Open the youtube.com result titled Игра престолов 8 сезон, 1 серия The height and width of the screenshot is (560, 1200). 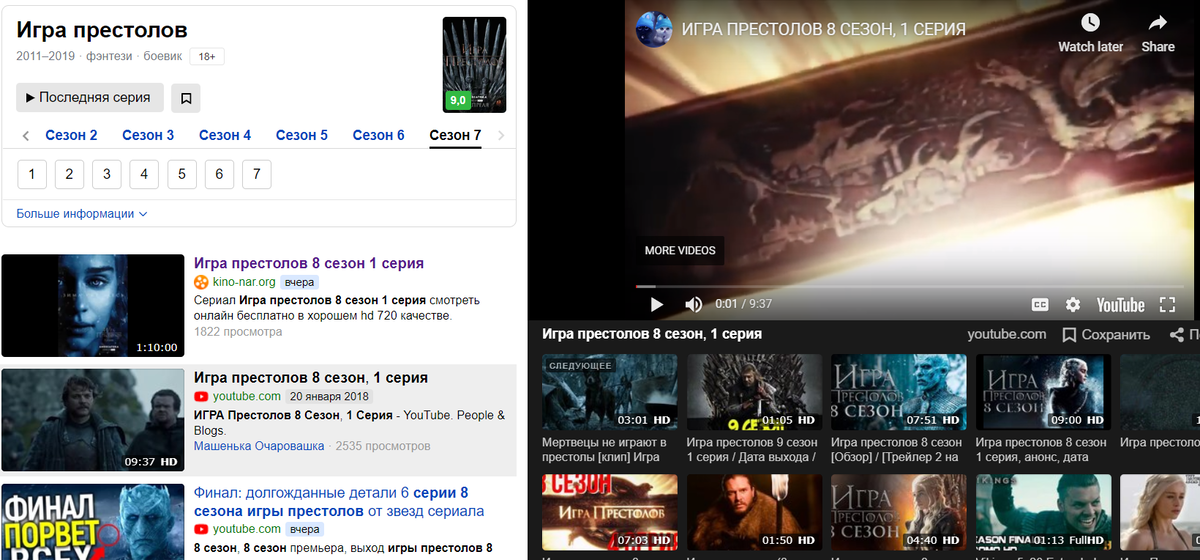(x=311, y=378)
